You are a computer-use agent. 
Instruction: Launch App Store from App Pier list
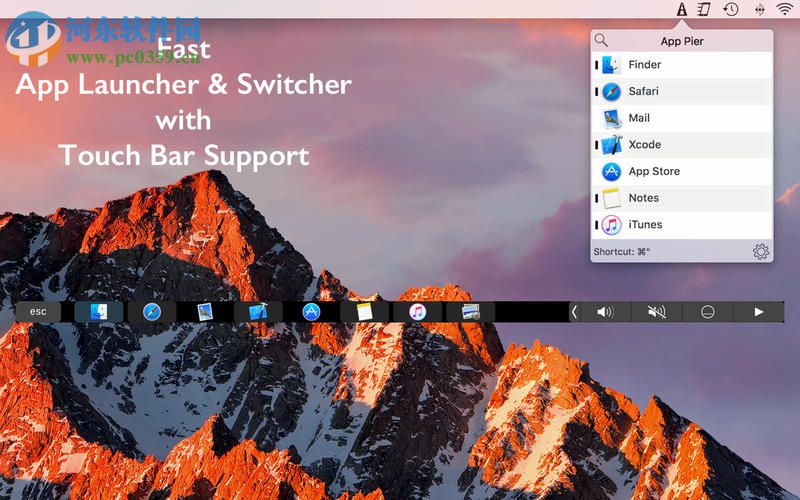click(682, 171)
